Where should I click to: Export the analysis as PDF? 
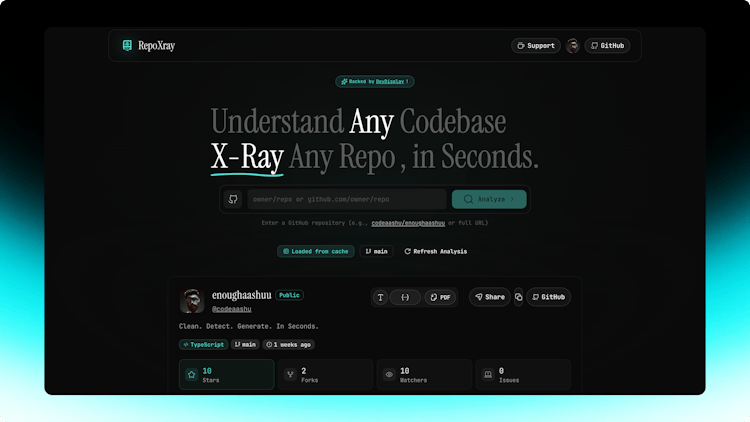439,297
